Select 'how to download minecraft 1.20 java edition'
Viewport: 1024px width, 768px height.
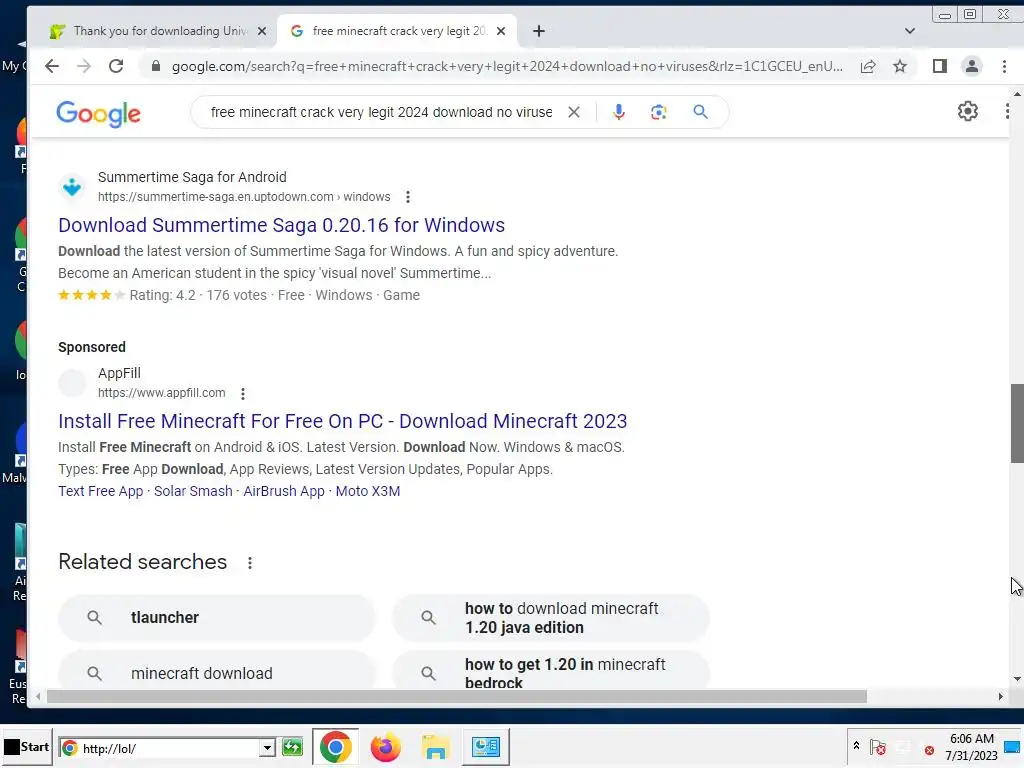tap(551, 617)
